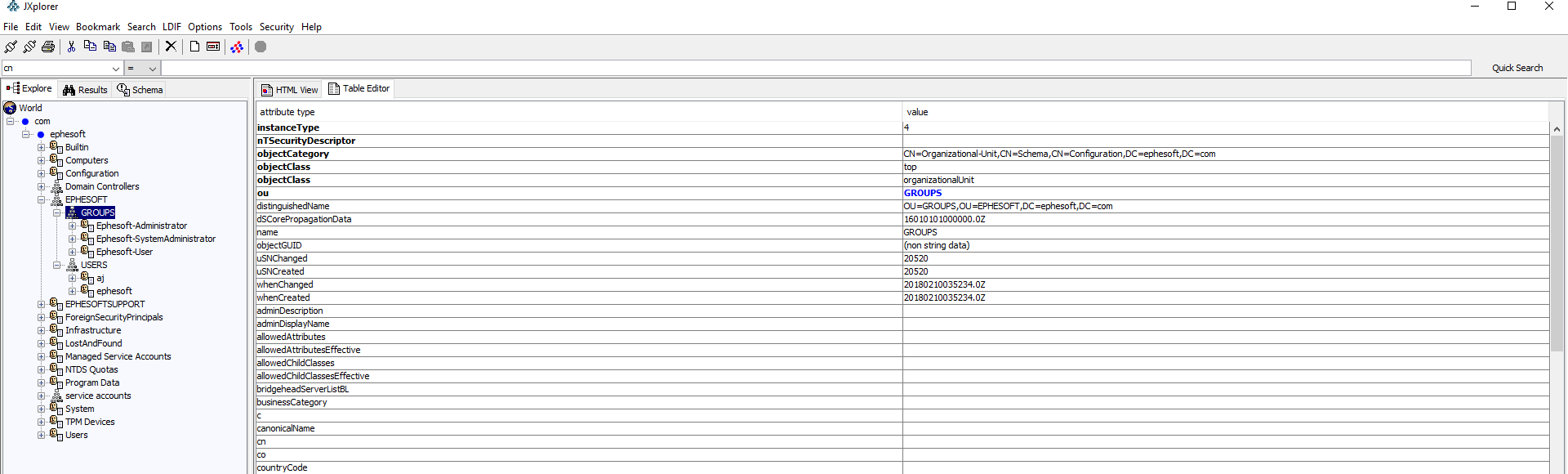Viewport: 1568px width, 474px height.
Task: Expand the Managed Service Accounts node
Action: point(41,356)
